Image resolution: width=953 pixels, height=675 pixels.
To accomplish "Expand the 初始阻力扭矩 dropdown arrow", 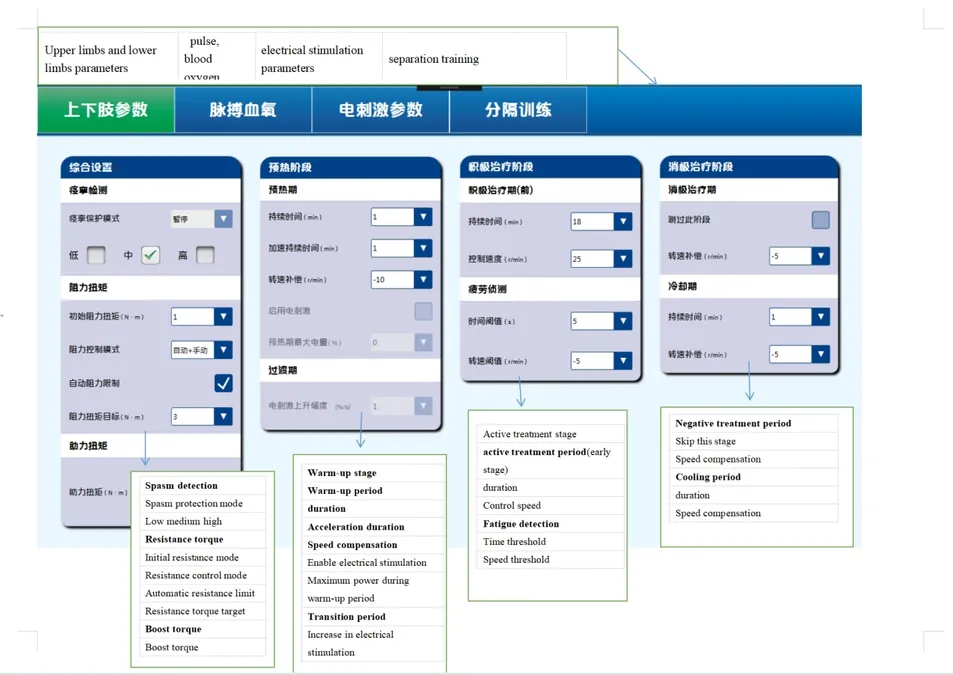I will coord(223,317).
